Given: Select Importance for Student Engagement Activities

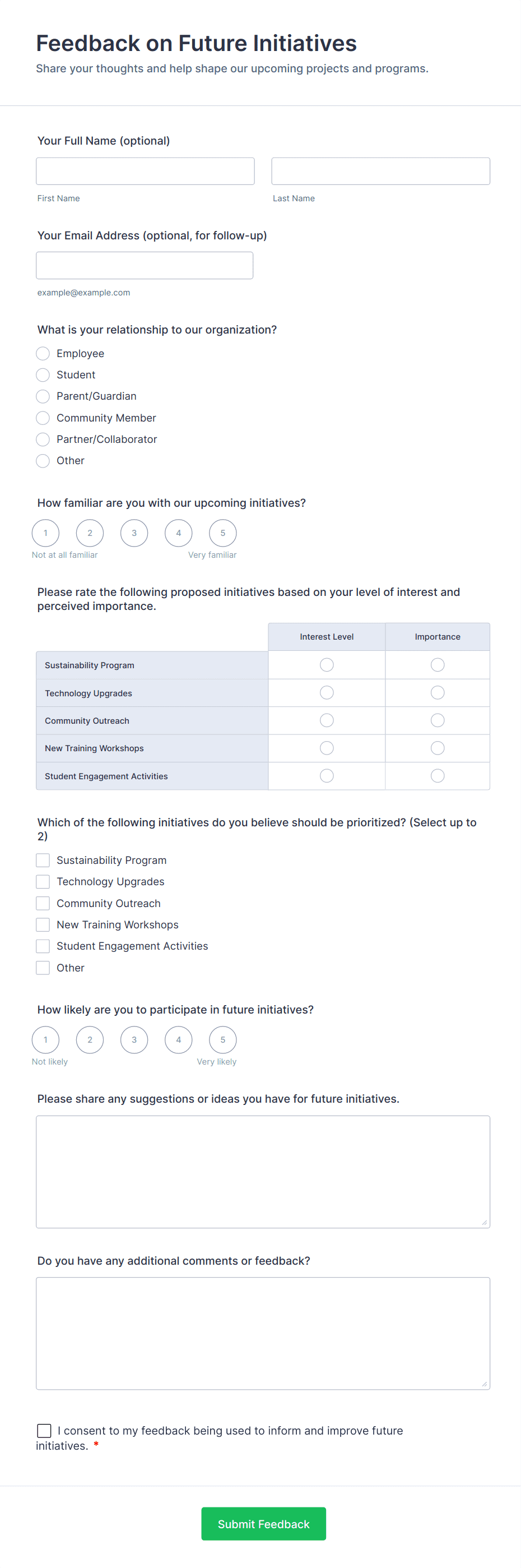Looking at the screenshot, I should (x=437, y=775).
